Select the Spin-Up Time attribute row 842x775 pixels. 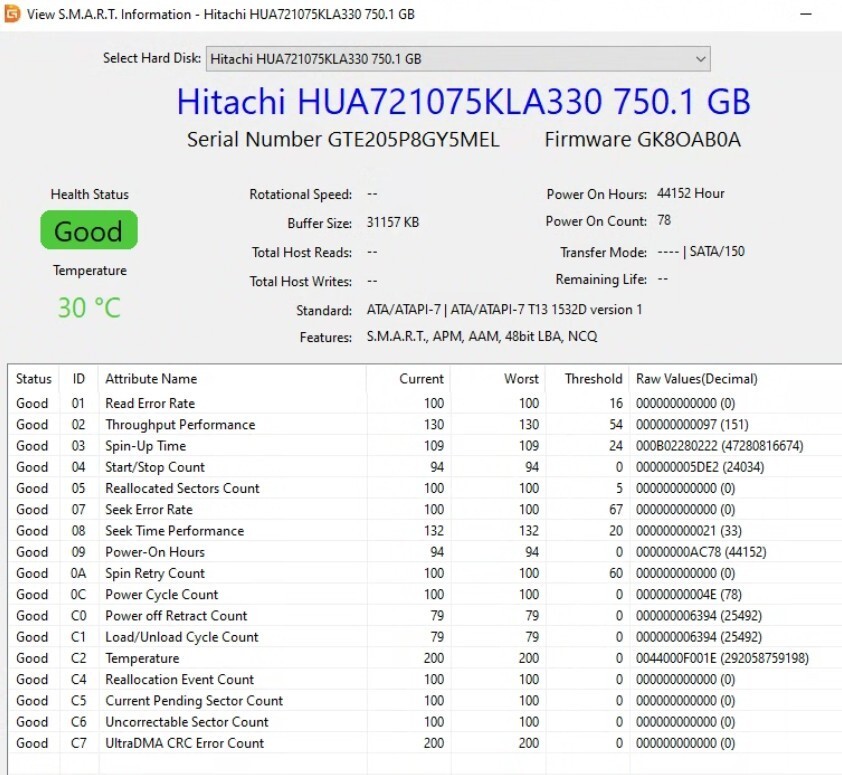click(x=425, y=446)
